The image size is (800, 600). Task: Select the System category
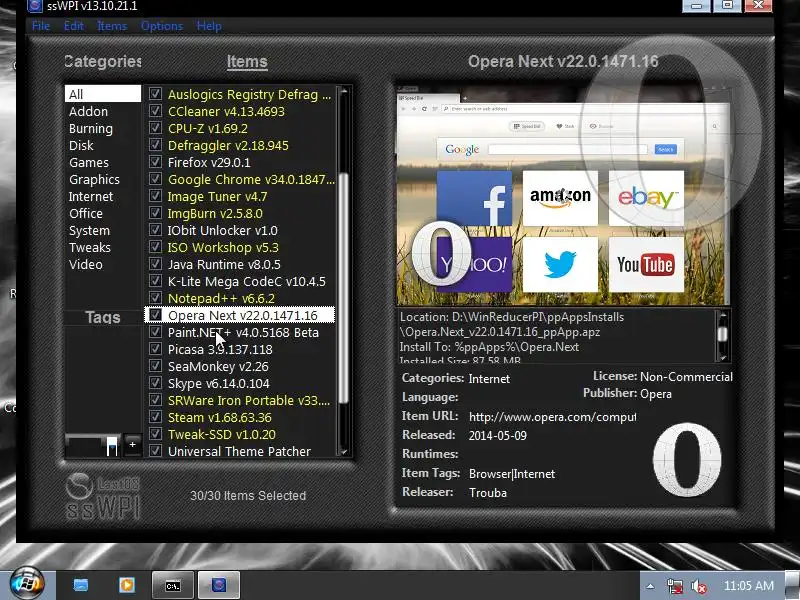[x=103, y=230]
